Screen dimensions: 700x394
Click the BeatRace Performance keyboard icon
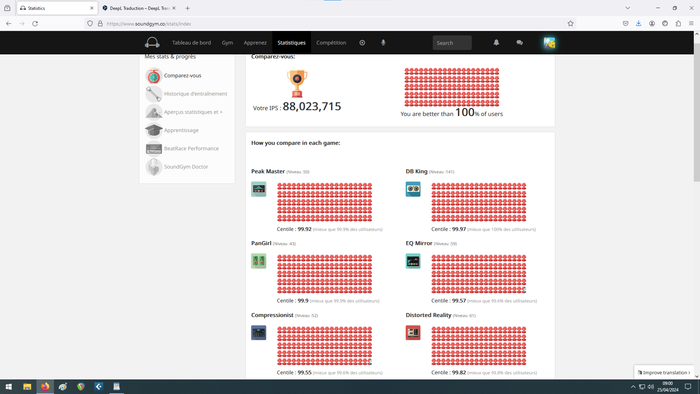point(154,149)
